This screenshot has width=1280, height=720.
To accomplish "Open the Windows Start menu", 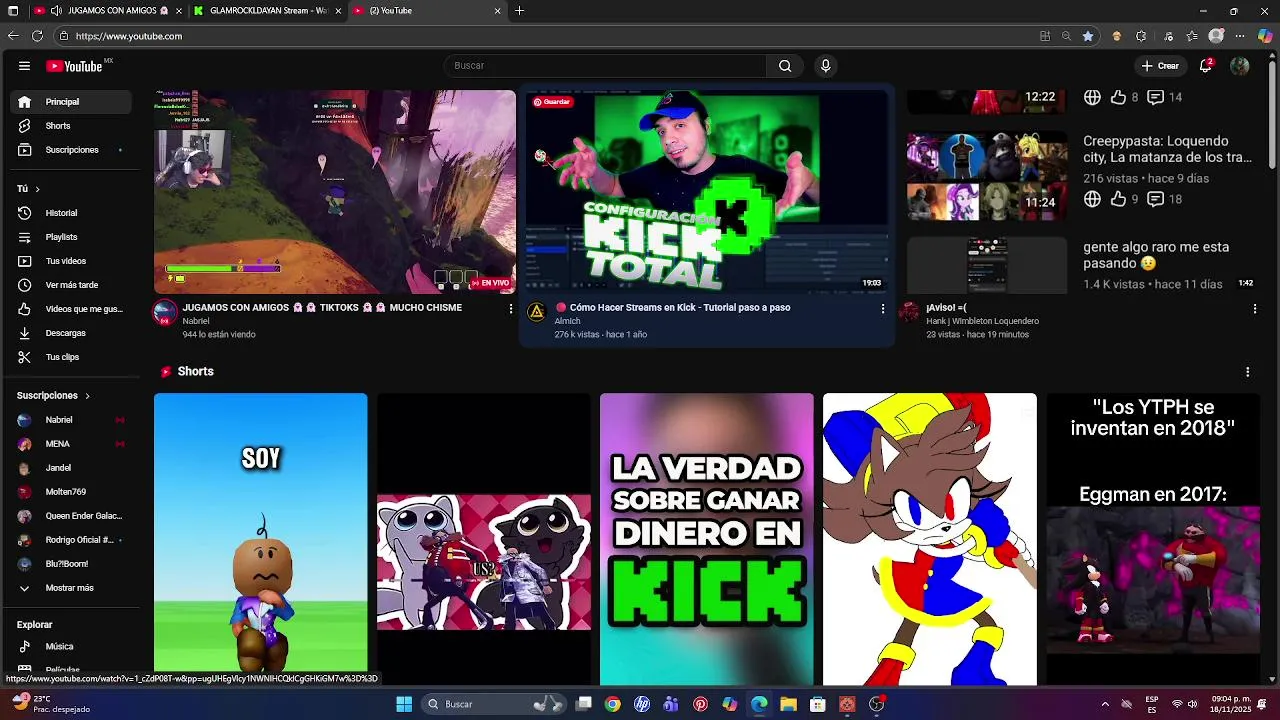I will tap(404, 704).
